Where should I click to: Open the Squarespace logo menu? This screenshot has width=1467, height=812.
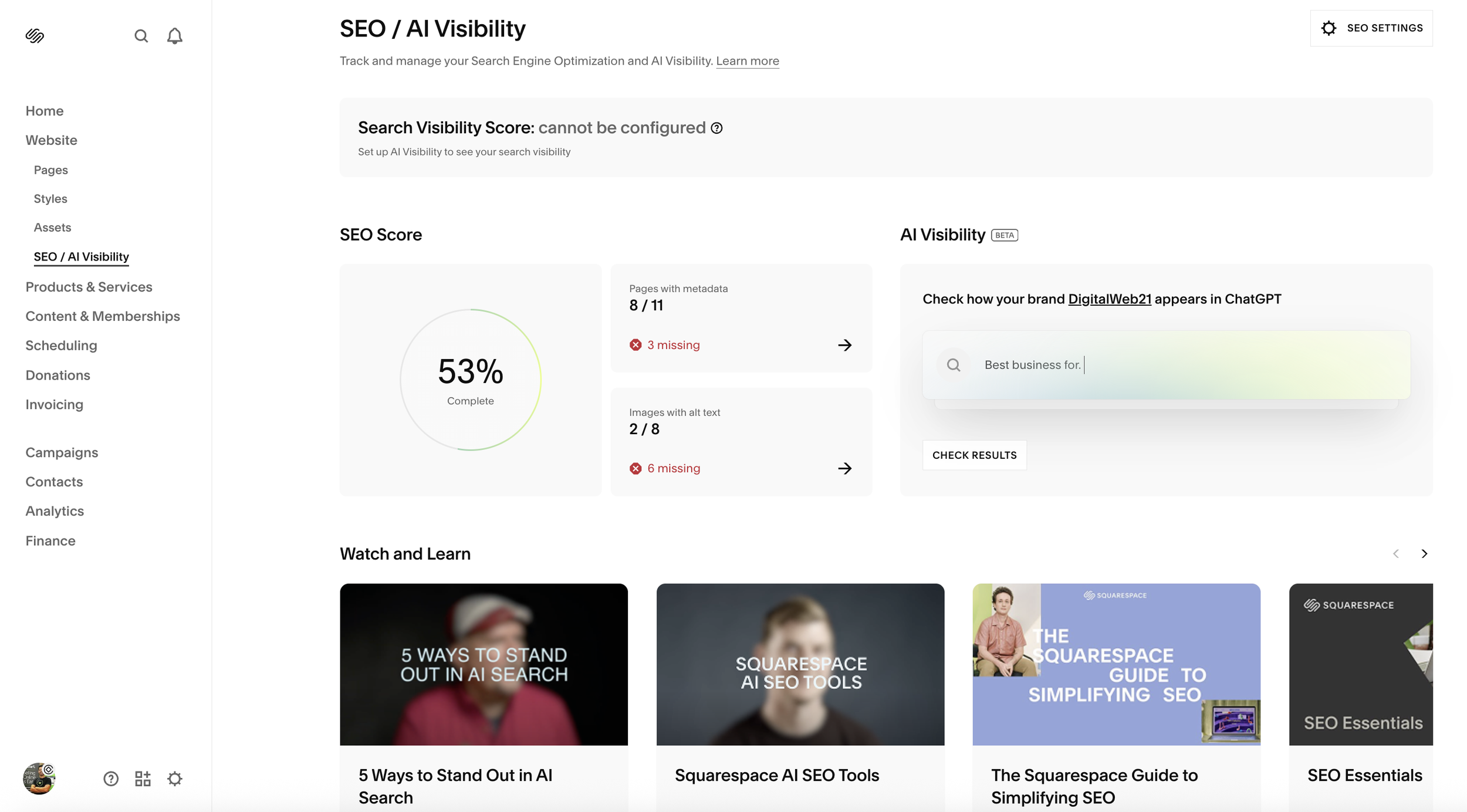(35, 35)
